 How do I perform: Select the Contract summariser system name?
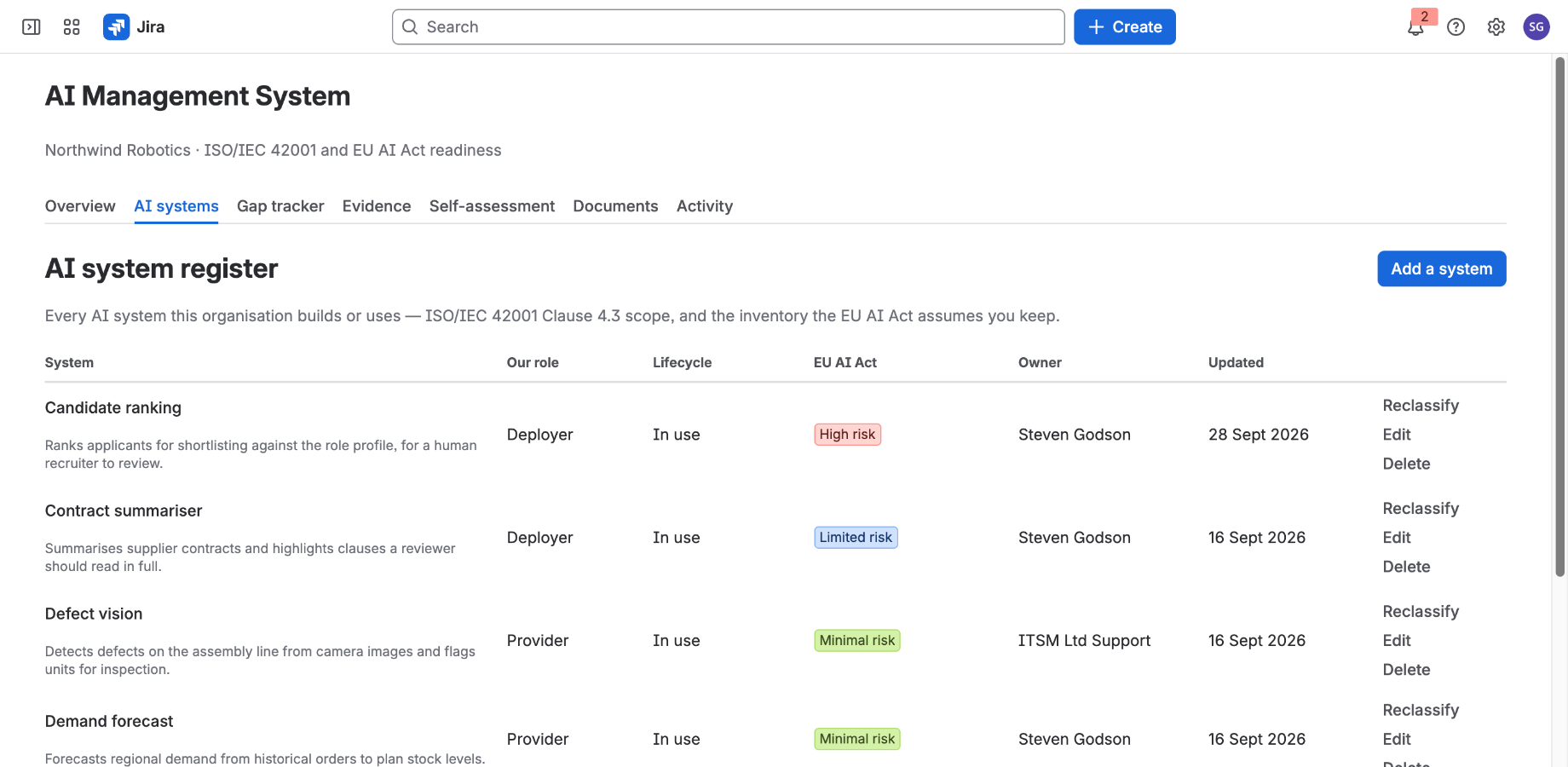pyautogui.click(x=124, y=511)
